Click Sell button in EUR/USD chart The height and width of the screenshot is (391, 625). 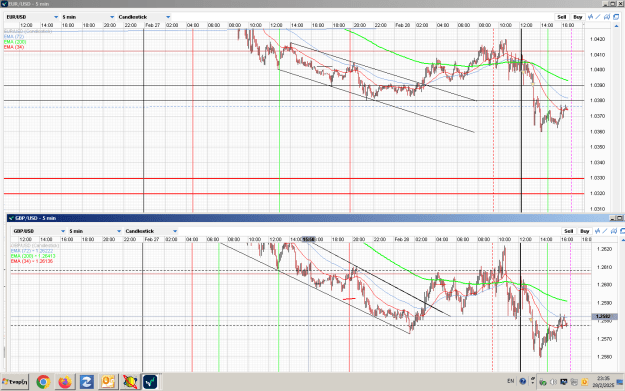coord(562,17)
